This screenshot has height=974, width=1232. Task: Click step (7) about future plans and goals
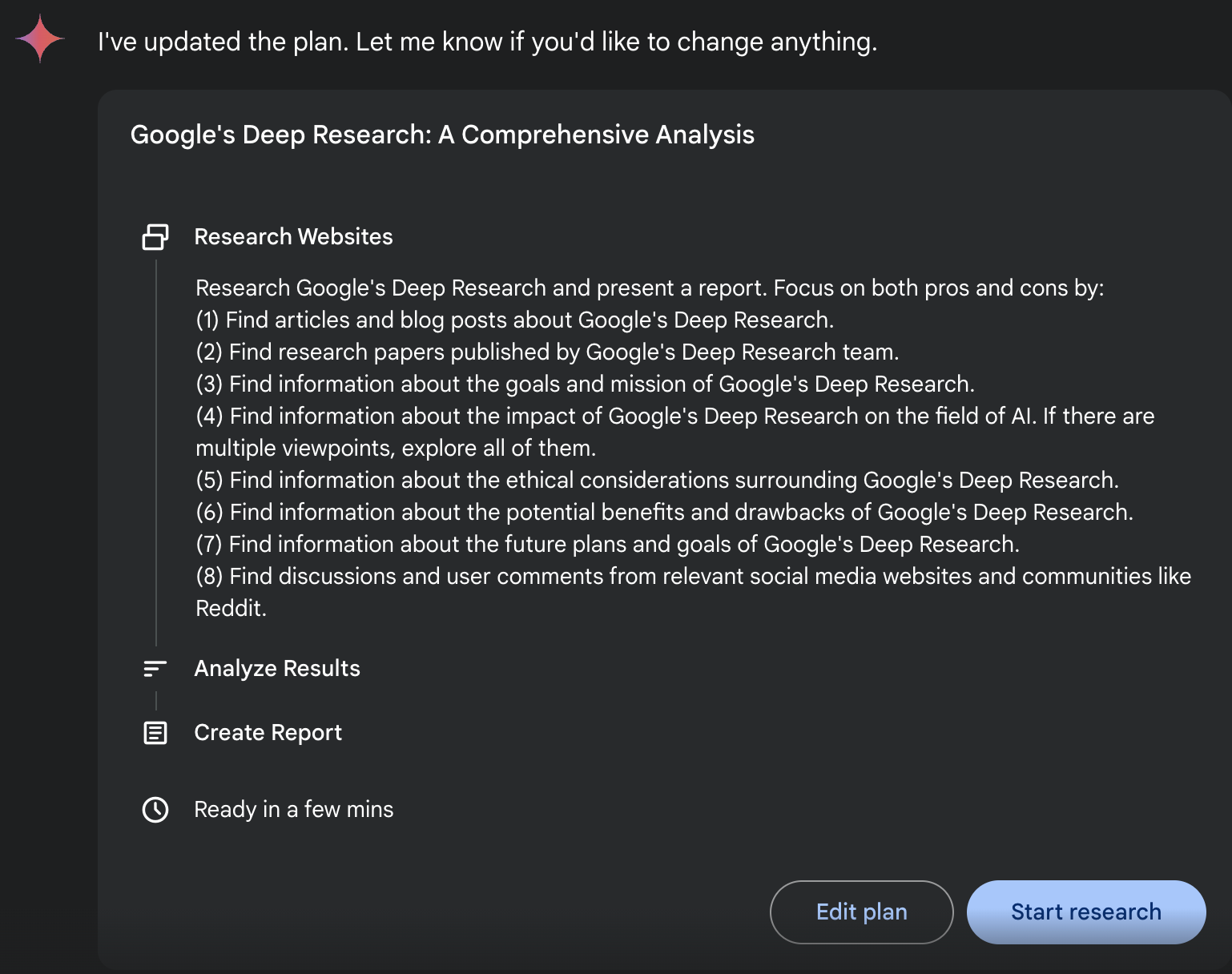pyautogui.click(x=608, y=545)
